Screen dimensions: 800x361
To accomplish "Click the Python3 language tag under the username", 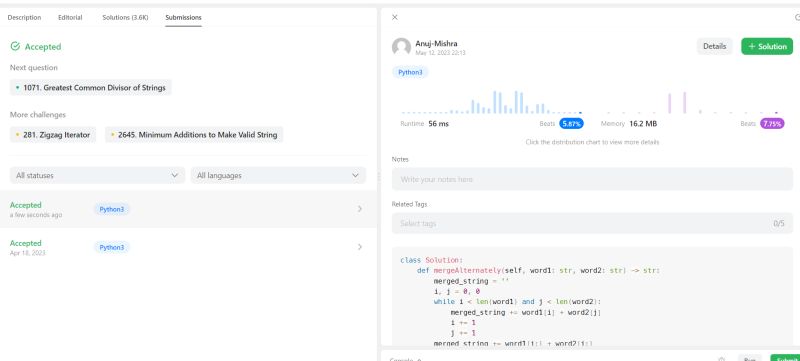I will coord(410,72).
